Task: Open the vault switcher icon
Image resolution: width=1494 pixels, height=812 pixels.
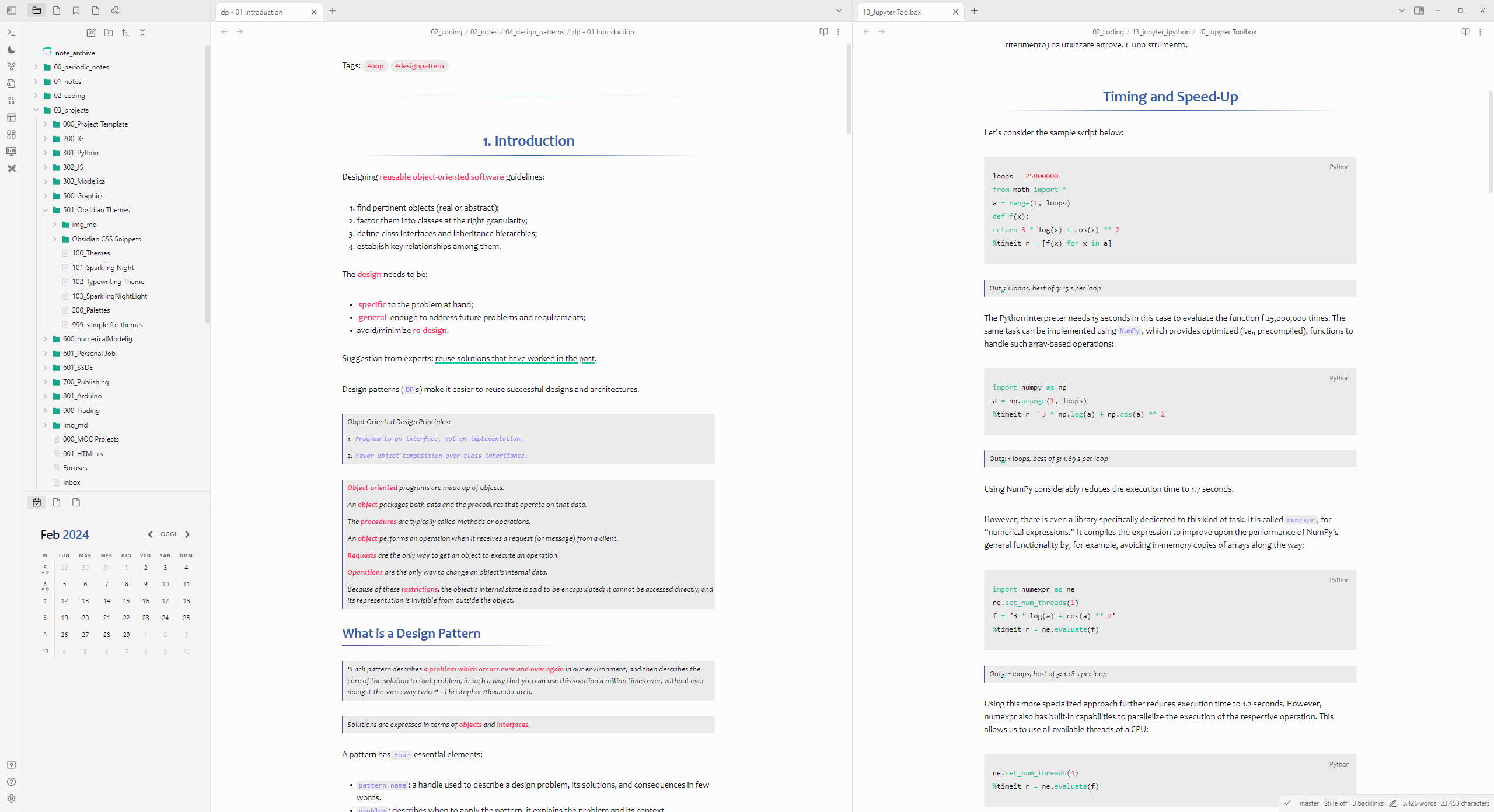Action: (11, 765)
